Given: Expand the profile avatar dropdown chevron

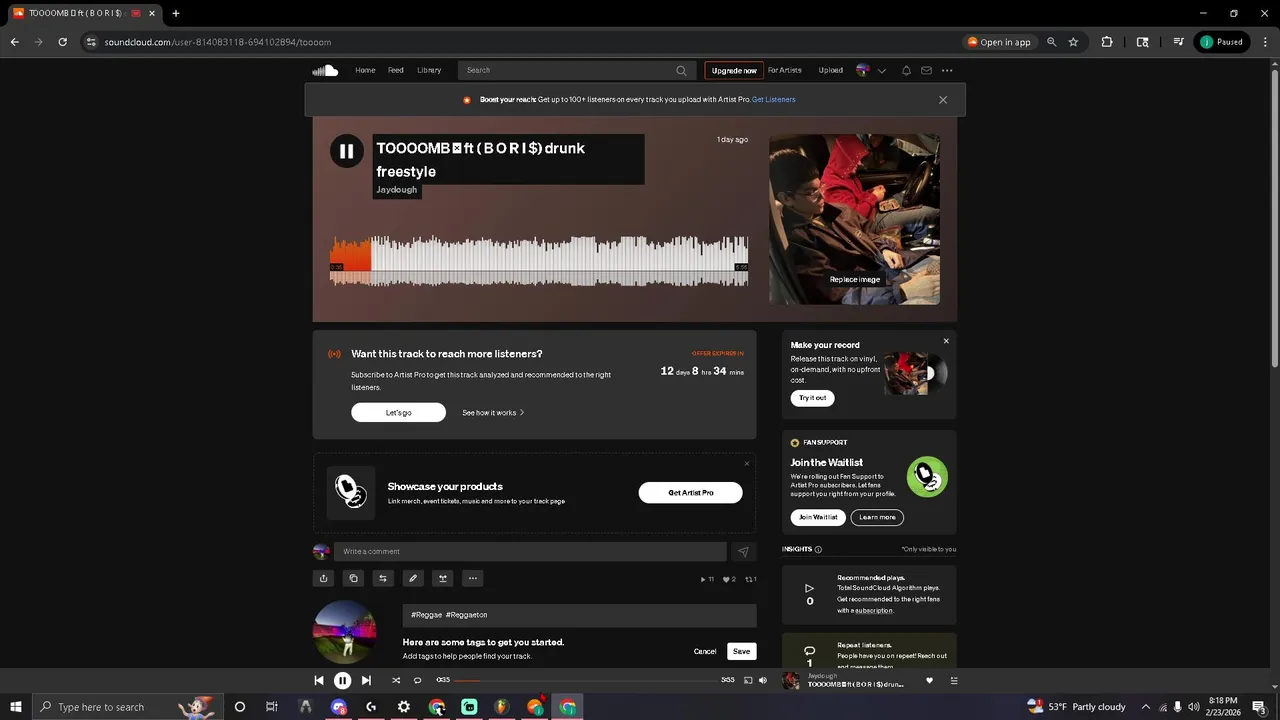Looking at the screenshot, I should 881,71.
